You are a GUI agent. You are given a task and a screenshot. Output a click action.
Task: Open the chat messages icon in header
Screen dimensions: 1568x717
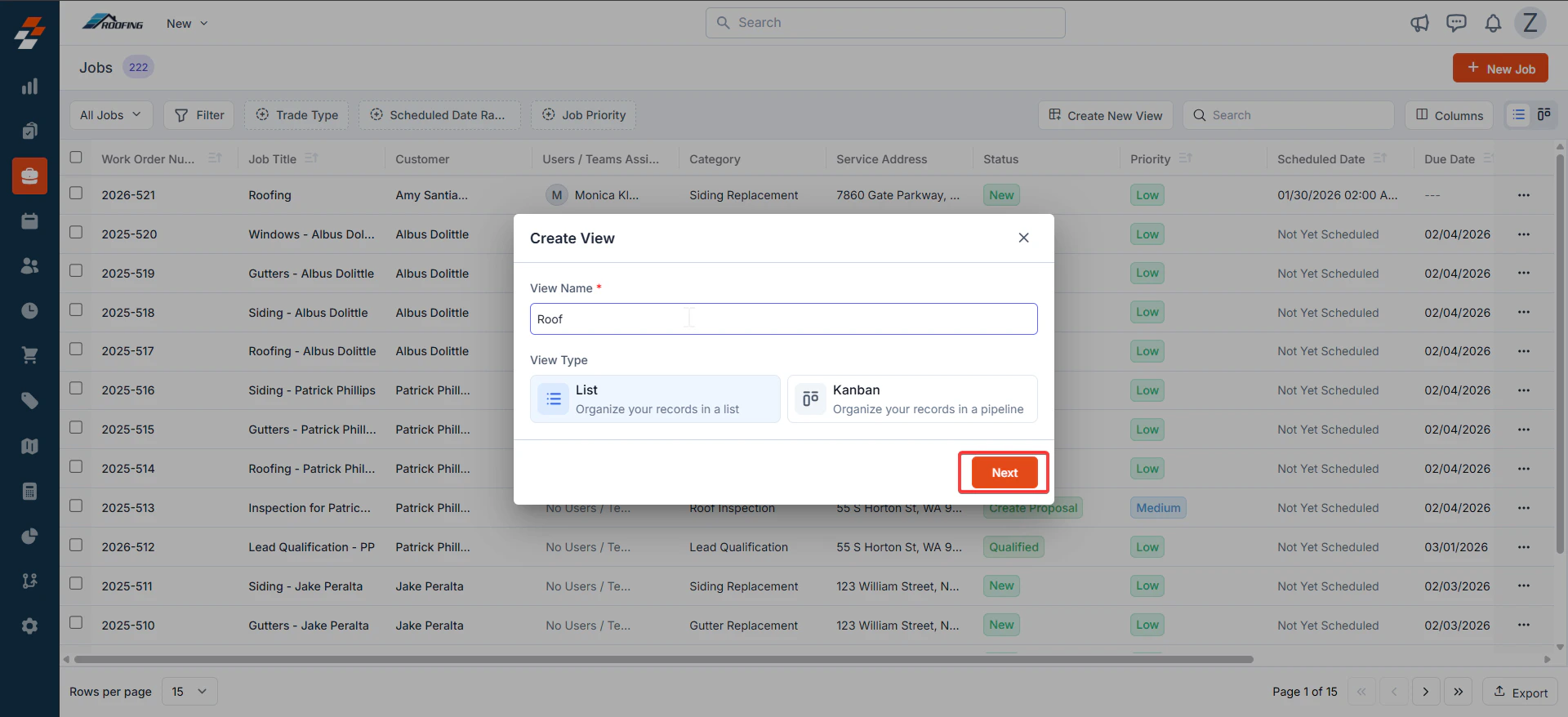pyautogui.click(x=1456, y=23)
